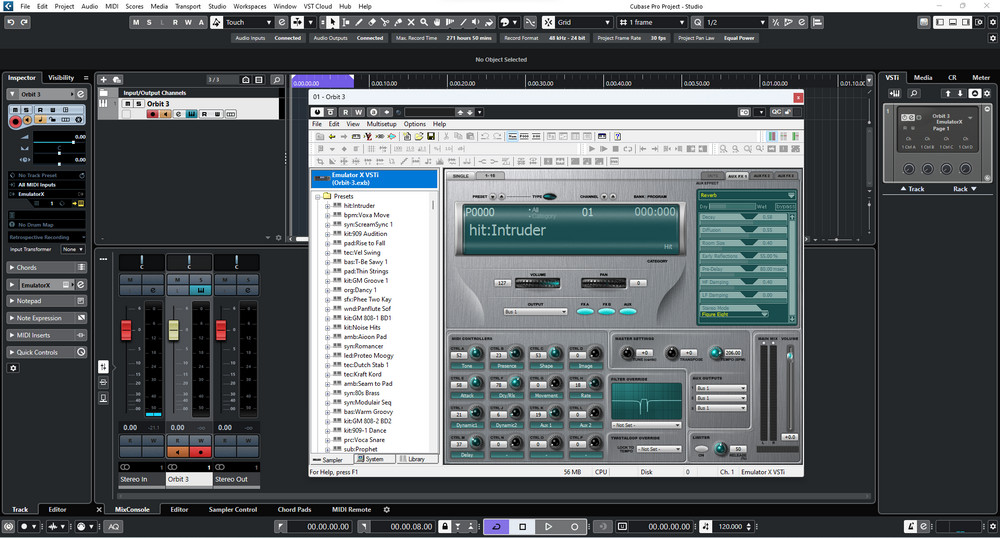Click the Iterative Quantize icon next to 1/2
This screenshot has height=538, width=1000.
(776, 22)
